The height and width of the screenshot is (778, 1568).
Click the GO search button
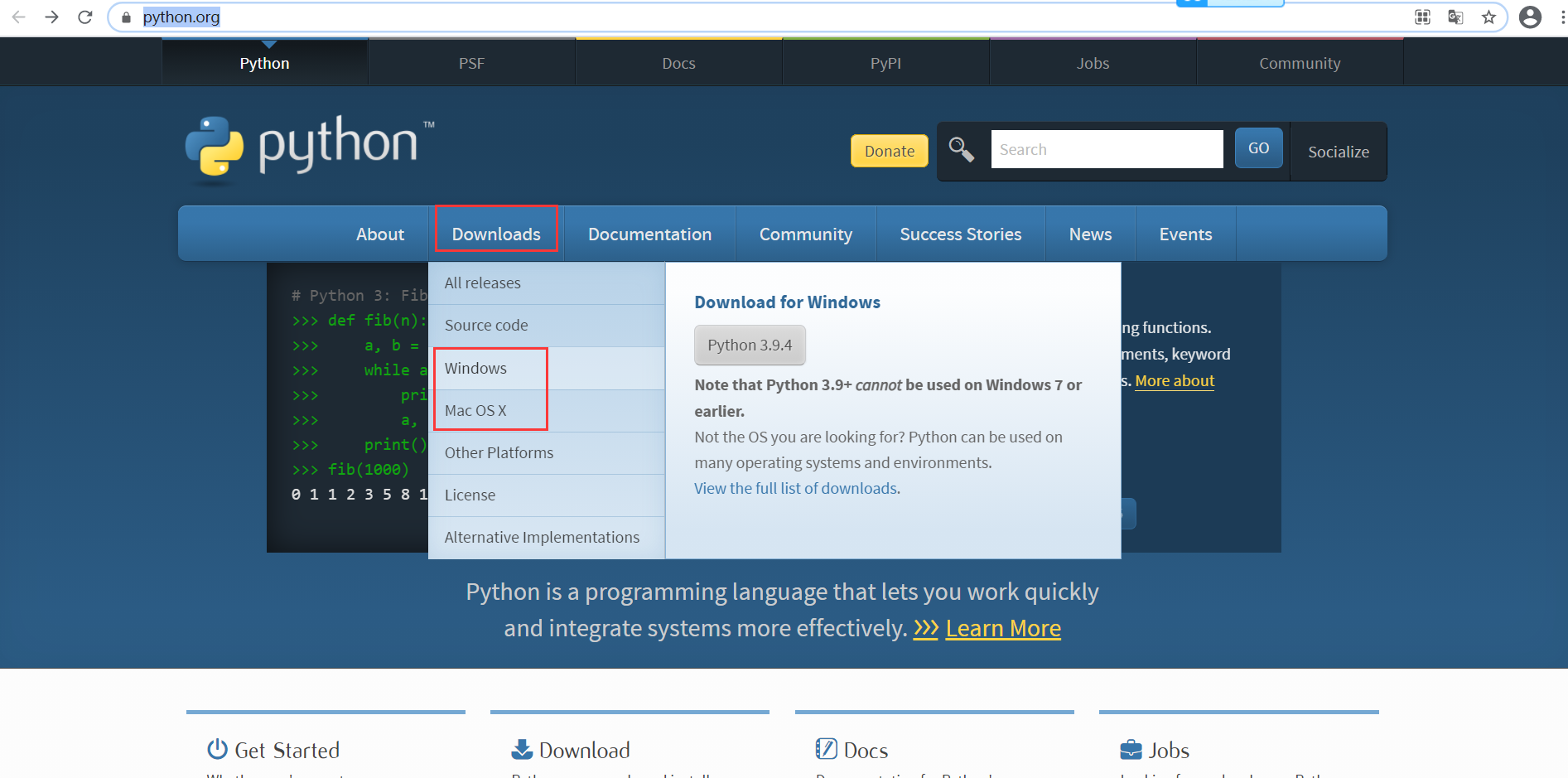tap(1258, 148)
